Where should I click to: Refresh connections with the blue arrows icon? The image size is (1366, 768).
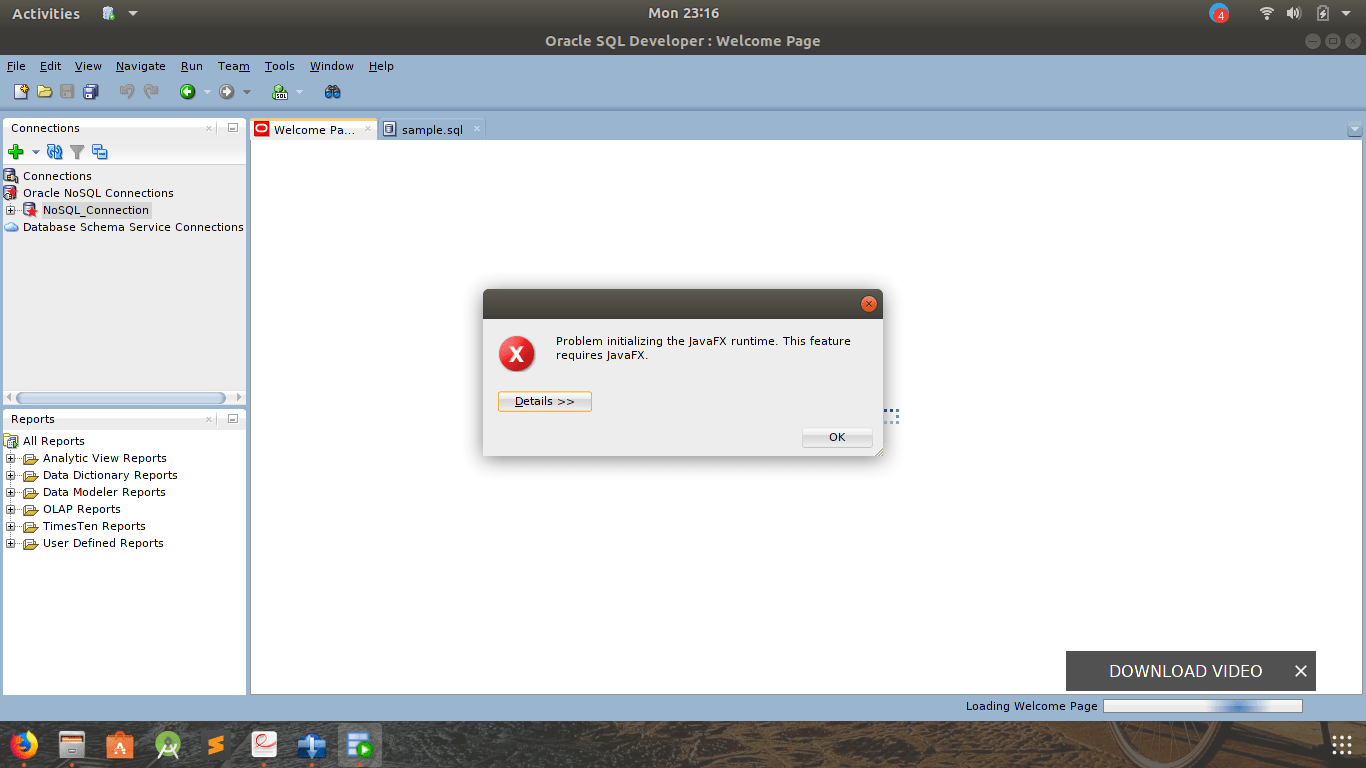click(x=55, y=152)
